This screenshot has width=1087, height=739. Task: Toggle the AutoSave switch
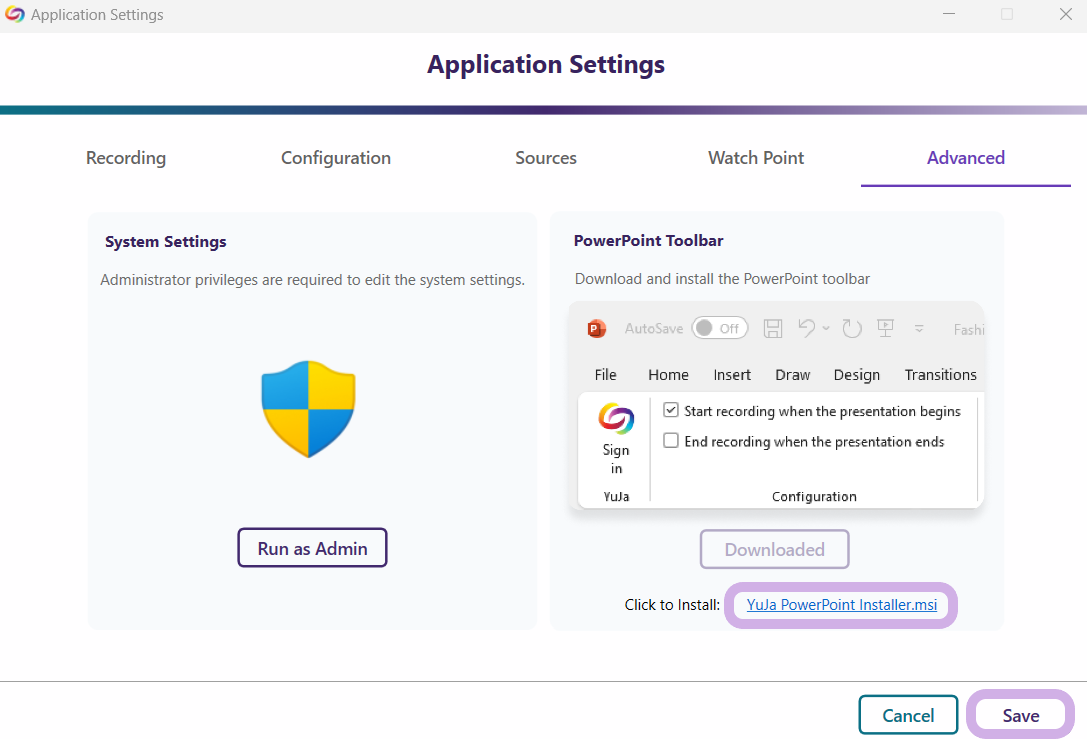(x=720, y=328)
